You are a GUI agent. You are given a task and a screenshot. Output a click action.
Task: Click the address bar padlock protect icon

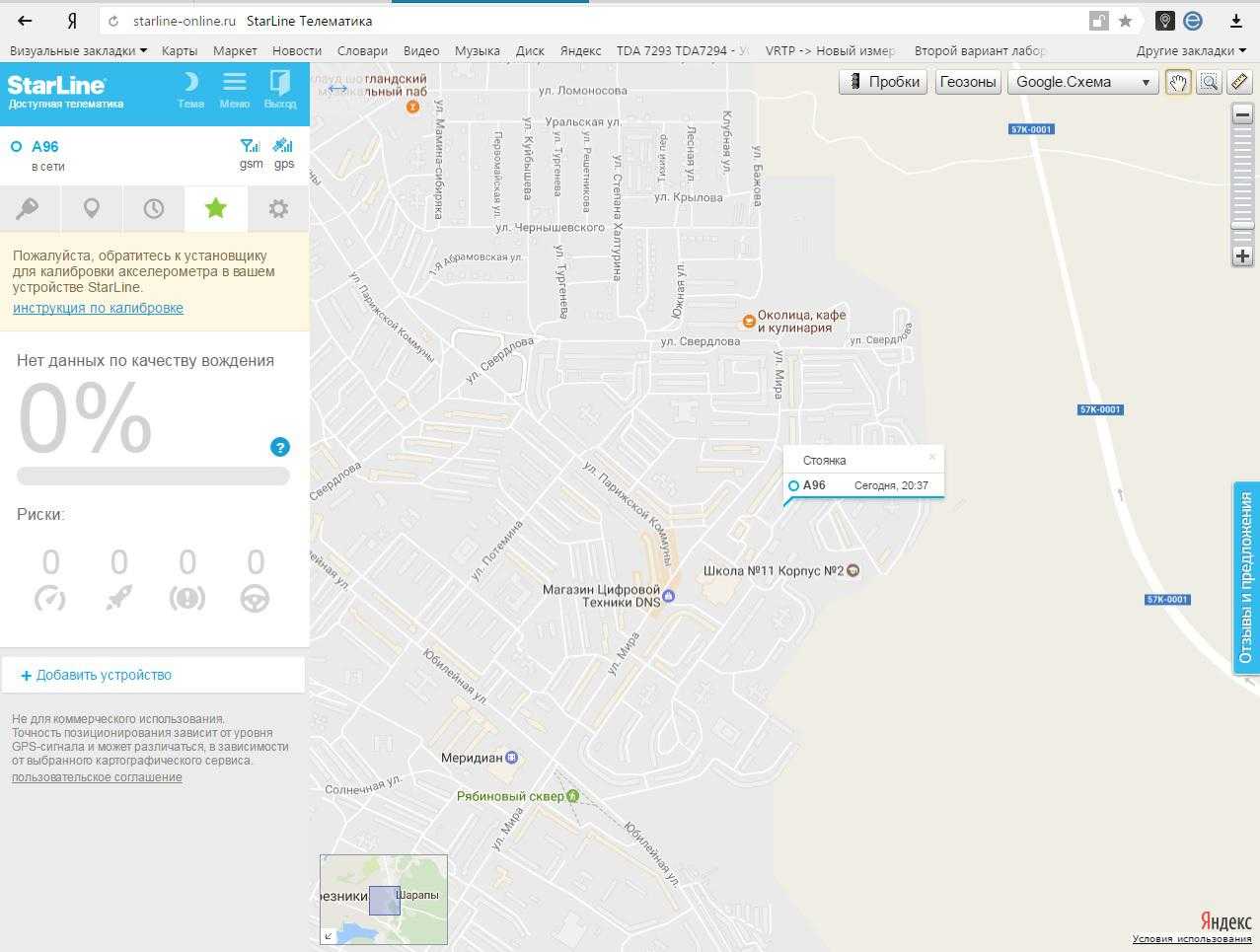pyautogui.click(x=1098, y=21)
